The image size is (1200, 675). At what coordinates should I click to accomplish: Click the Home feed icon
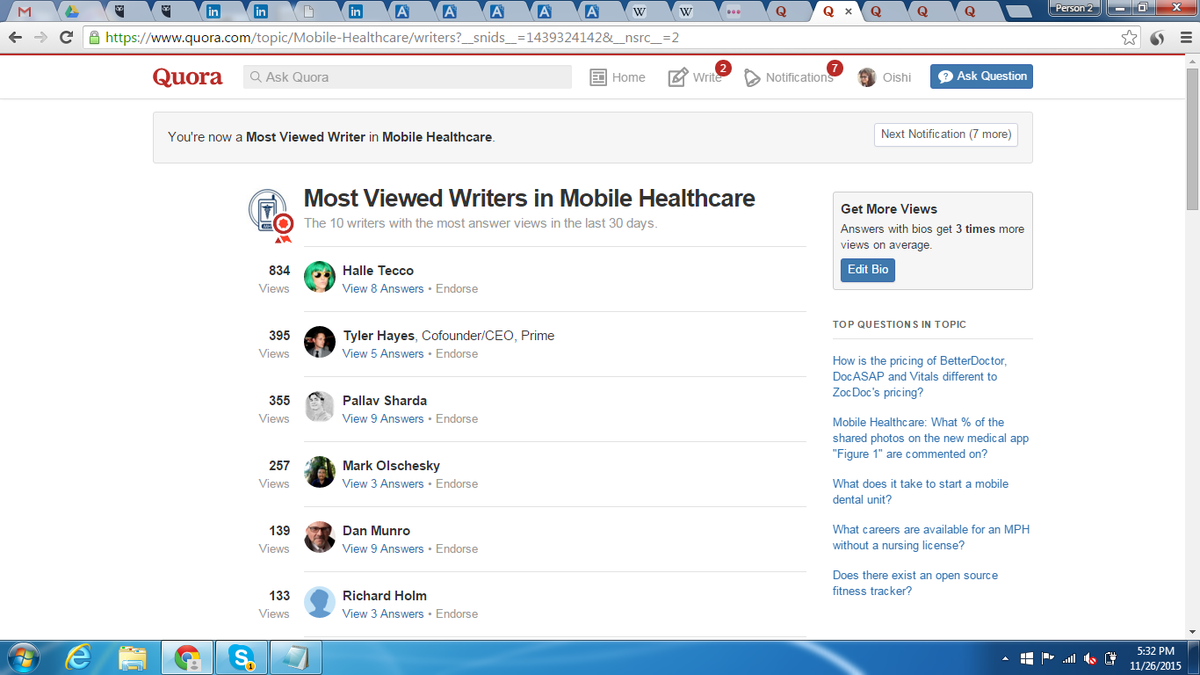click(598, 77)
